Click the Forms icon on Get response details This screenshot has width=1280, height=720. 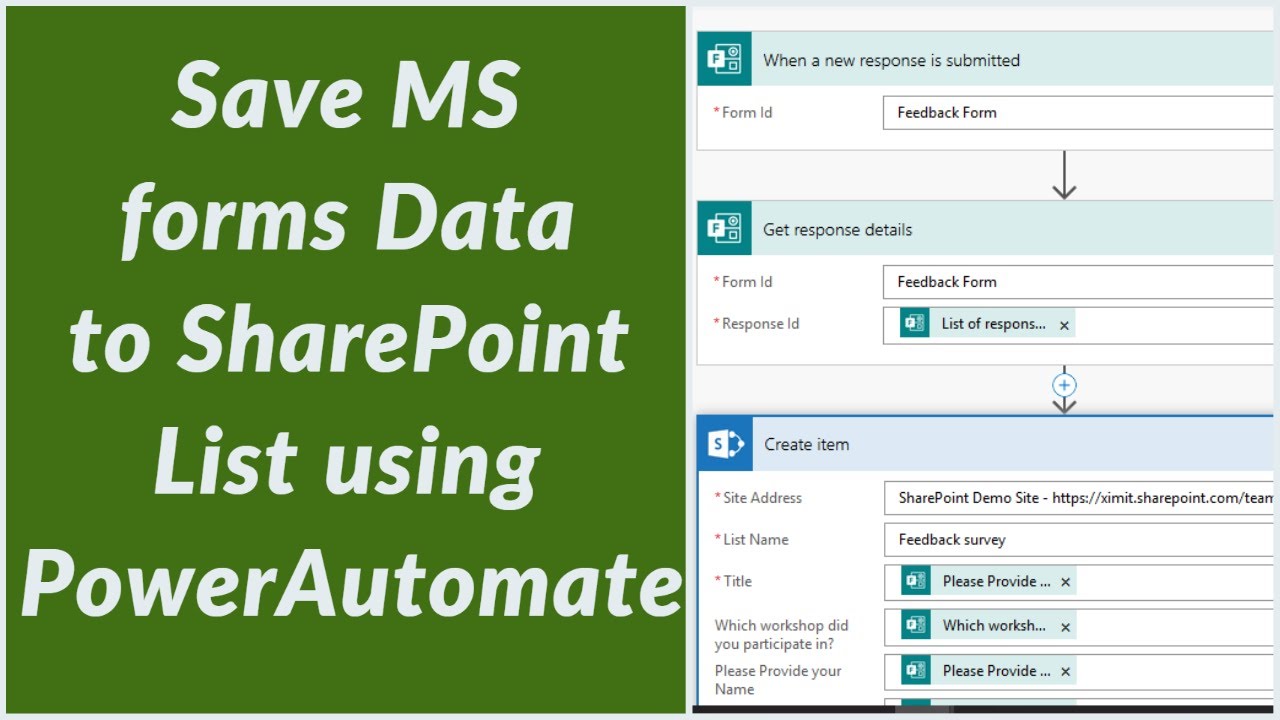(x=723, y=229)
